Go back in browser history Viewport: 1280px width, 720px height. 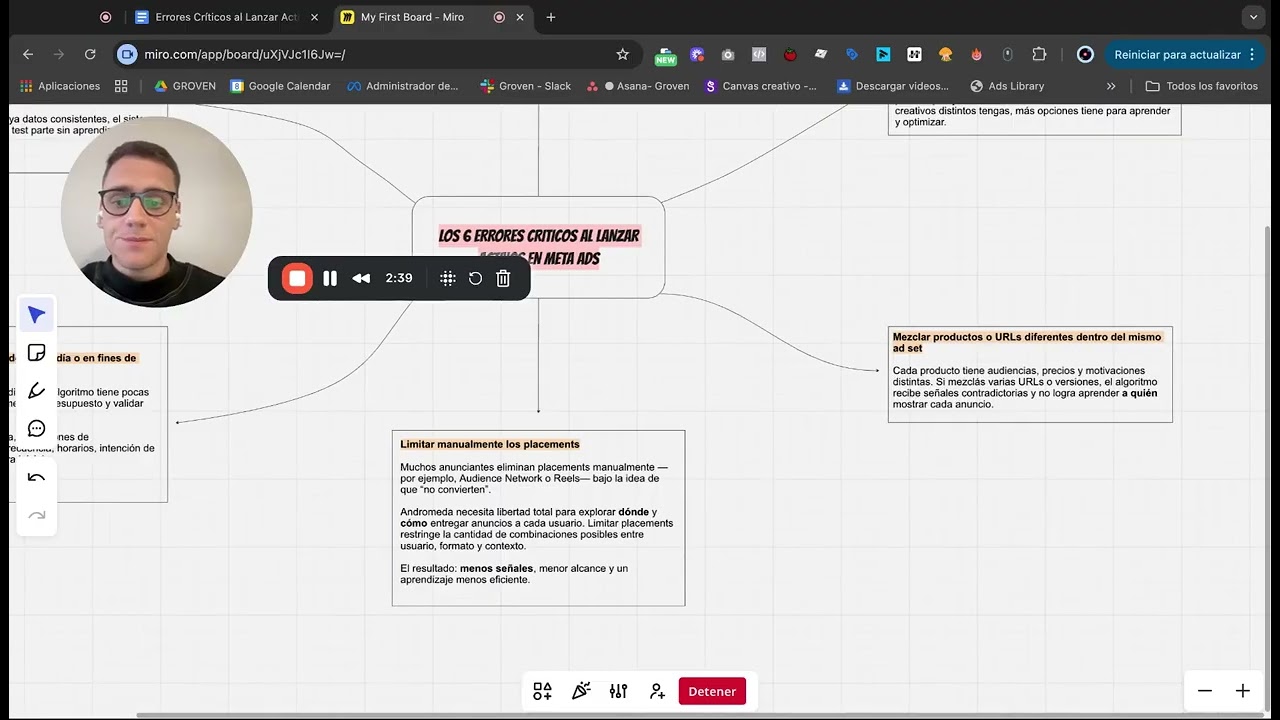(28, 54)
